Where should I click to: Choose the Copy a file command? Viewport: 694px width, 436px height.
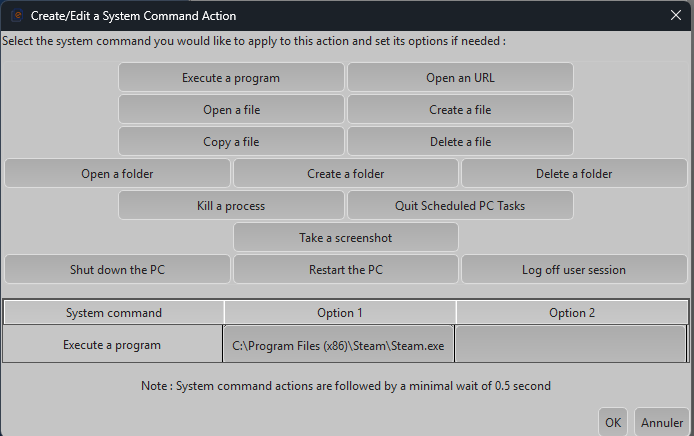pos(231,142)
